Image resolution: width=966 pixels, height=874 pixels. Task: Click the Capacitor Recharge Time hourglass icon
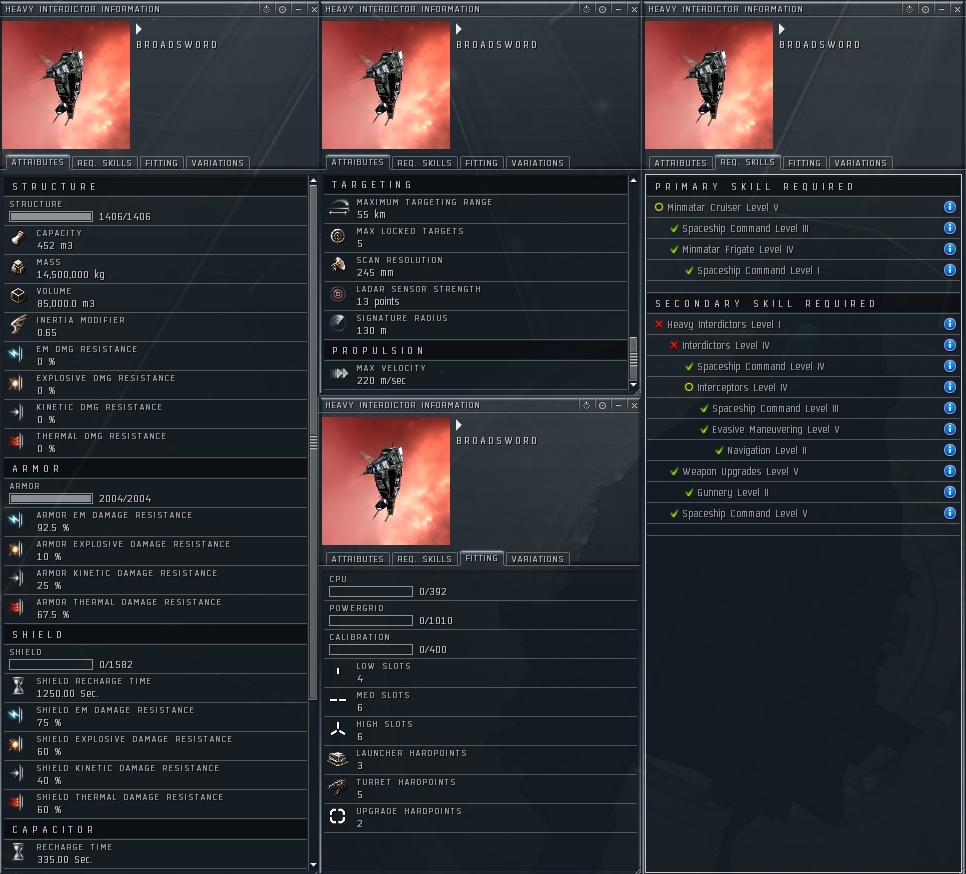click(18, 852)
